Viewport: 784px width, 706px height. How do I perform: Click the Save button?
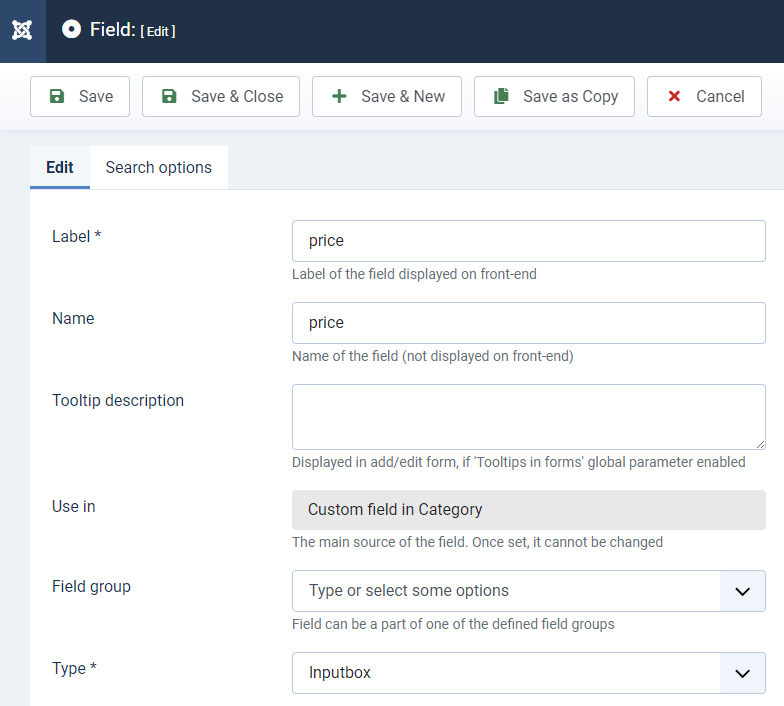tap(80, 96)
